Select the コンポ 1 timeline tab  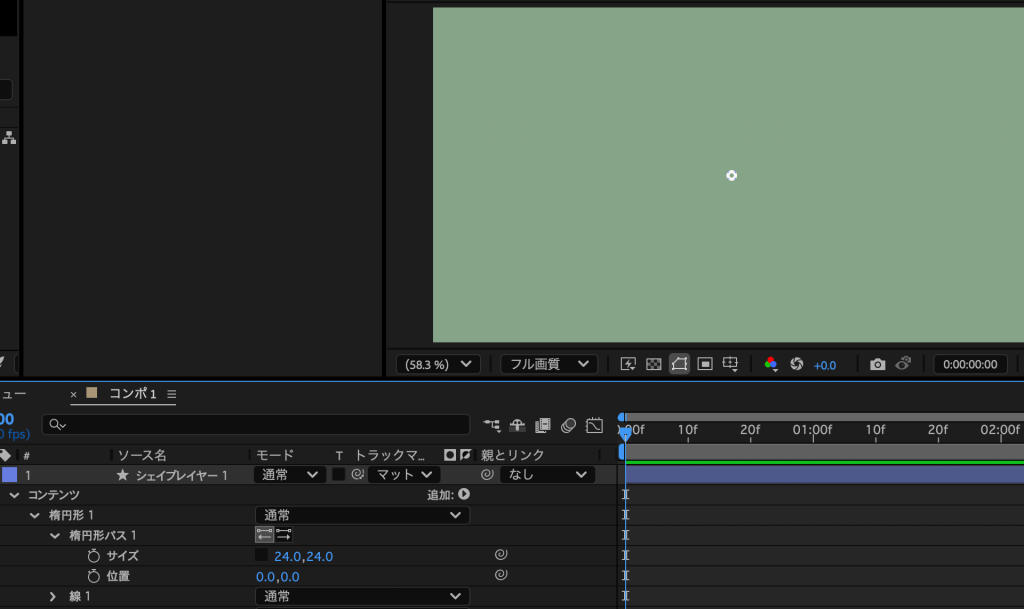coord(132,394)
